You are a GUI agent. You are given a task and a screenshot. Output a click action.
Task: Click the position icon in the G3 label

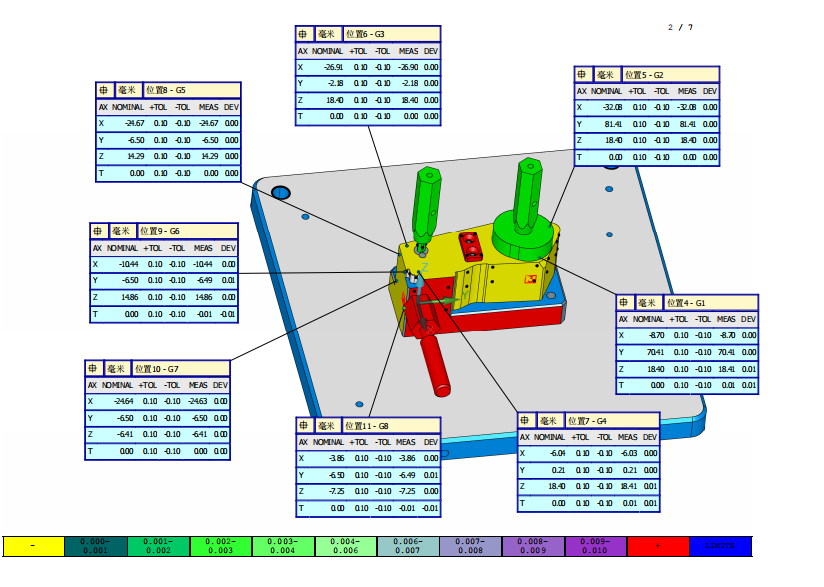304,33
